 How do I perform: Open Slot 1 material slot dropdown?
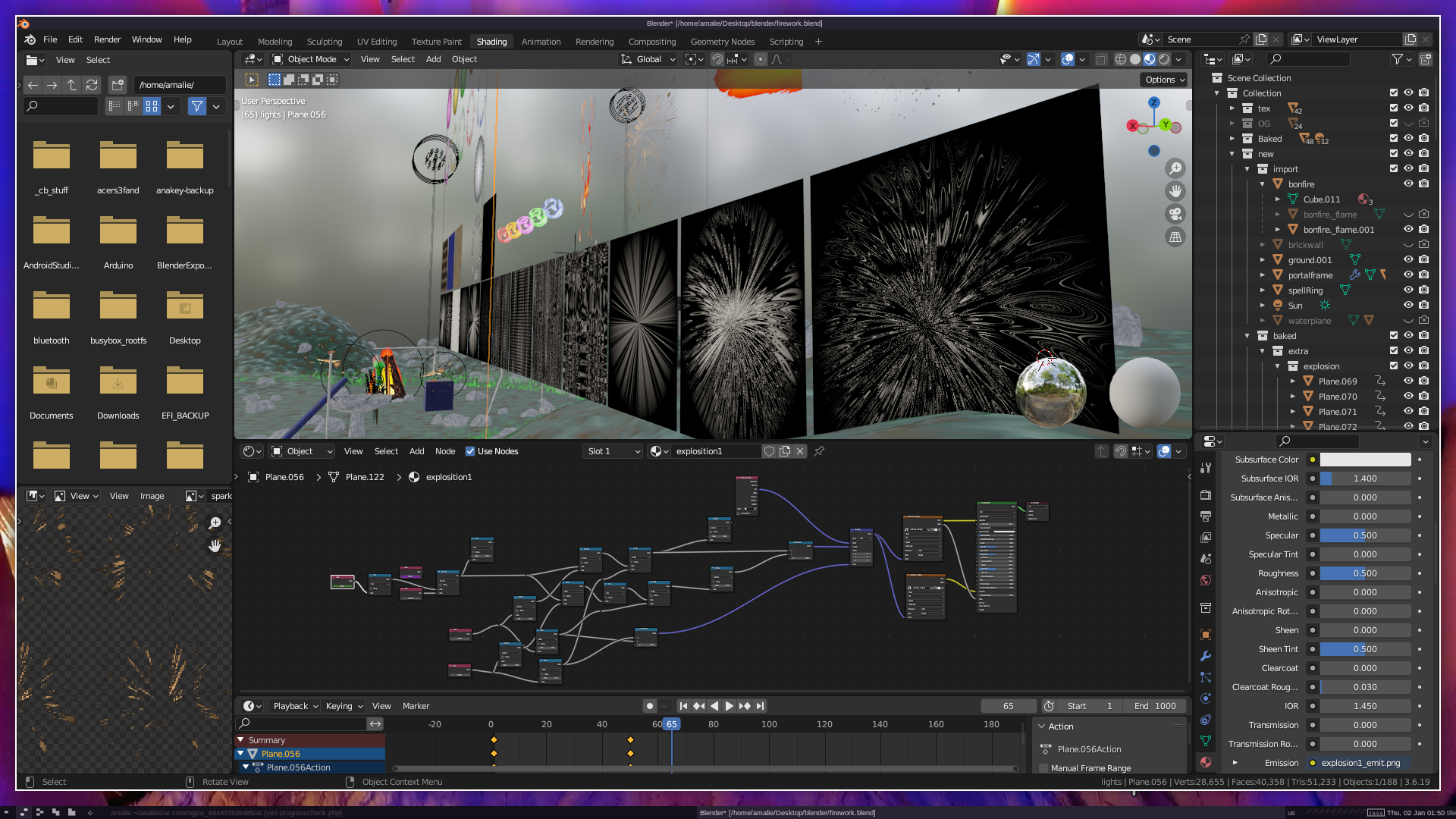coord(613,451)
